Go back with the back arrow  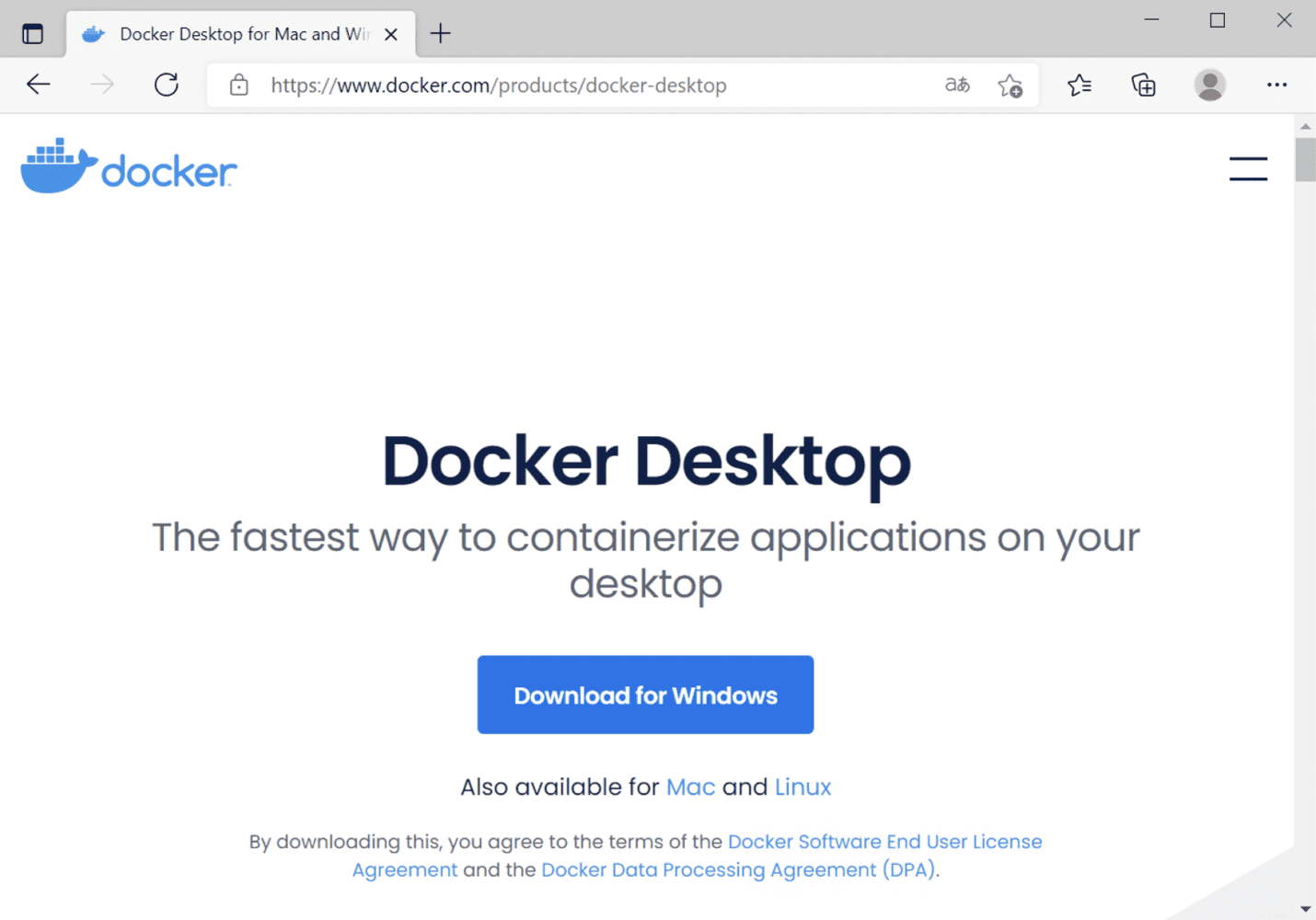[x=39, y=85]
